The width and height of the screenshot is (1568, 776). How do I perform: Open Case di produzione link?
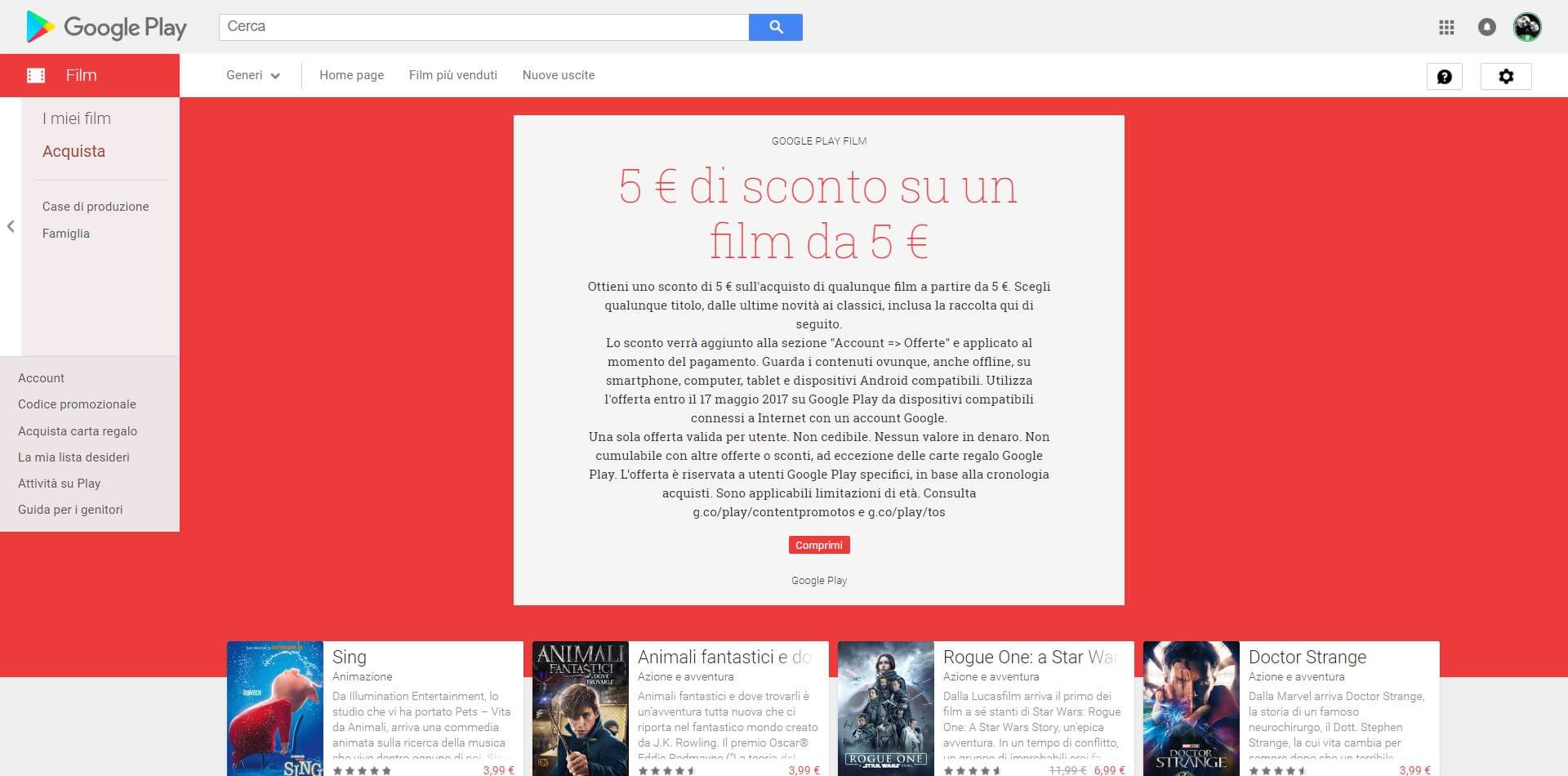point(96,207)
